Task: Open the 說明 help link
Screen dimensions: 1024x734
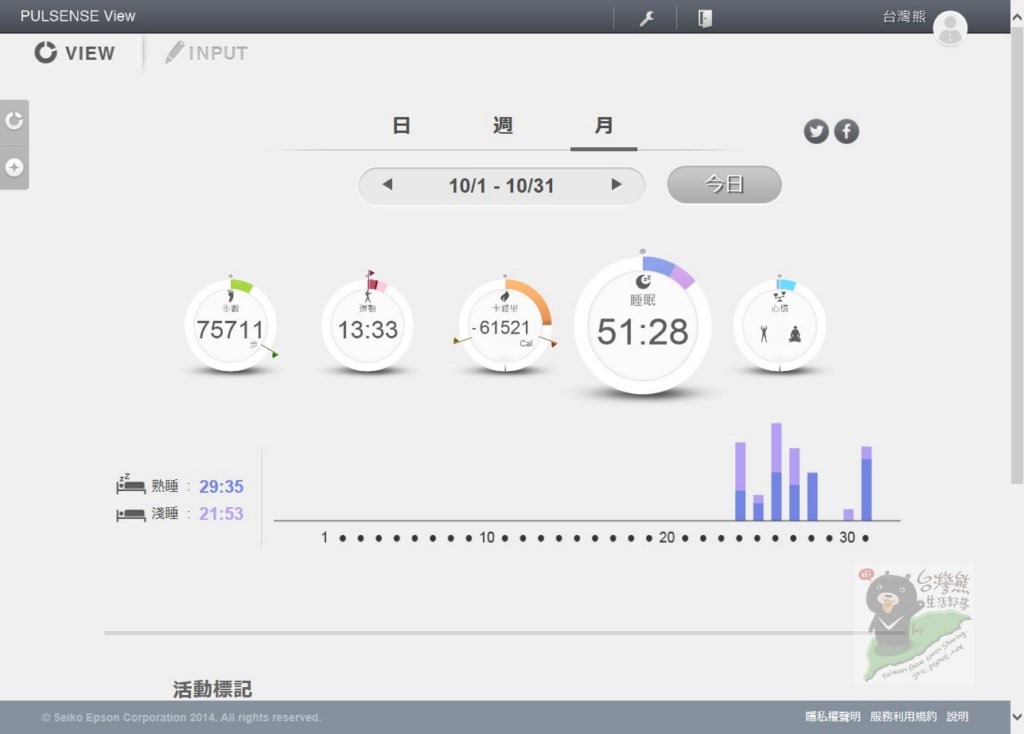Action: (957, 716)
